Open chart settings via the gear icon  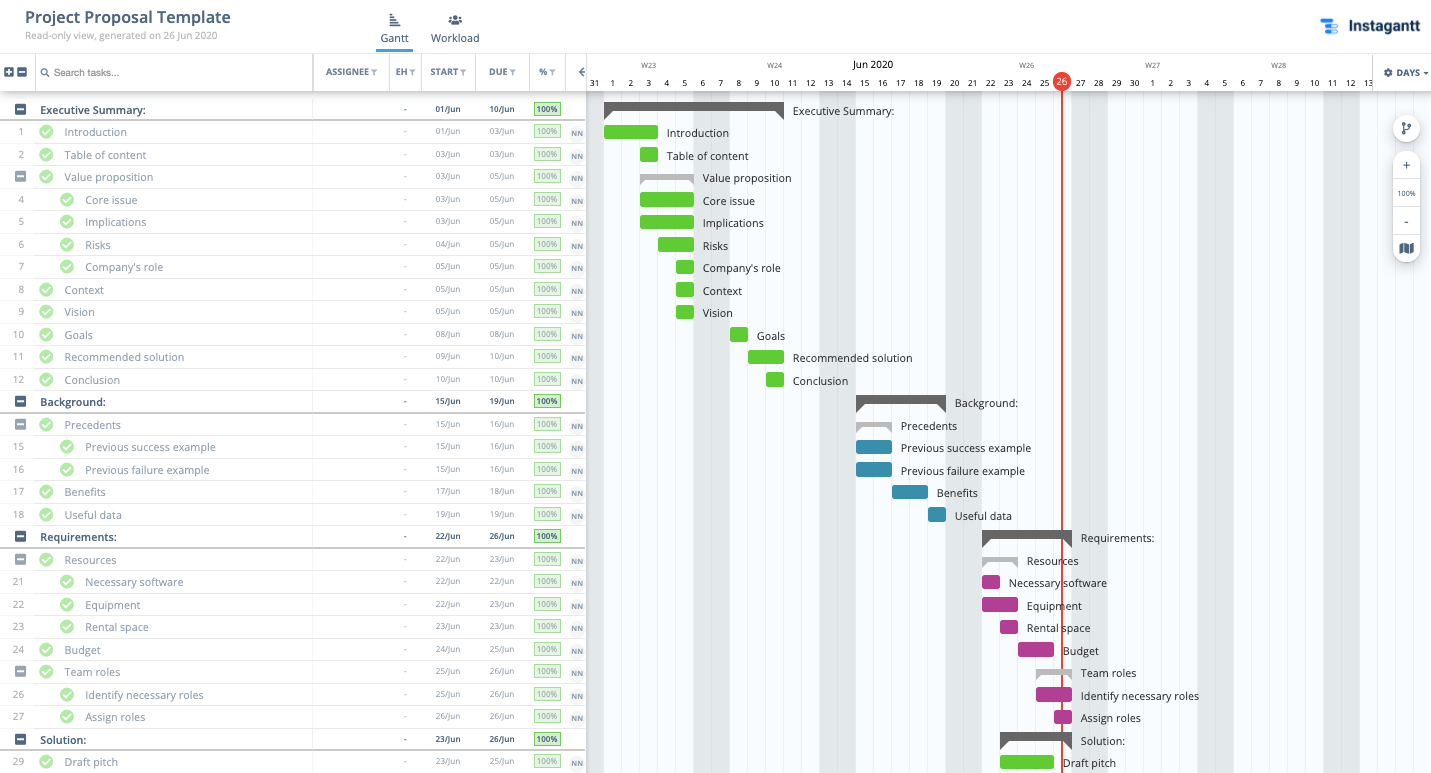(x=1388, y=72)
